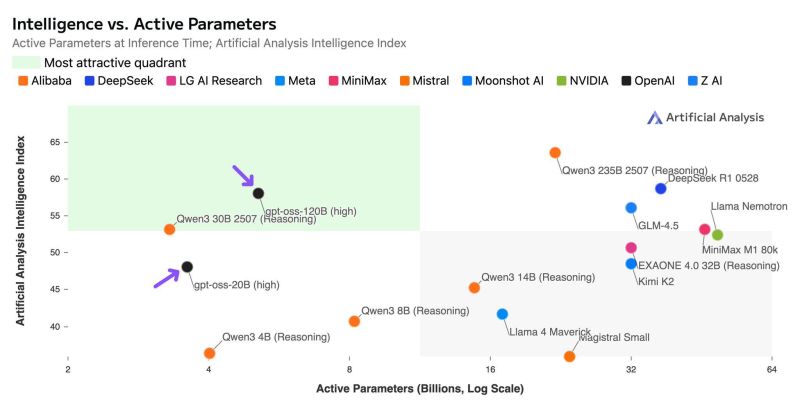Click the gpt-oss-120B (high) data point
This screenshot has width=800, height=410.
coord(258,193)
